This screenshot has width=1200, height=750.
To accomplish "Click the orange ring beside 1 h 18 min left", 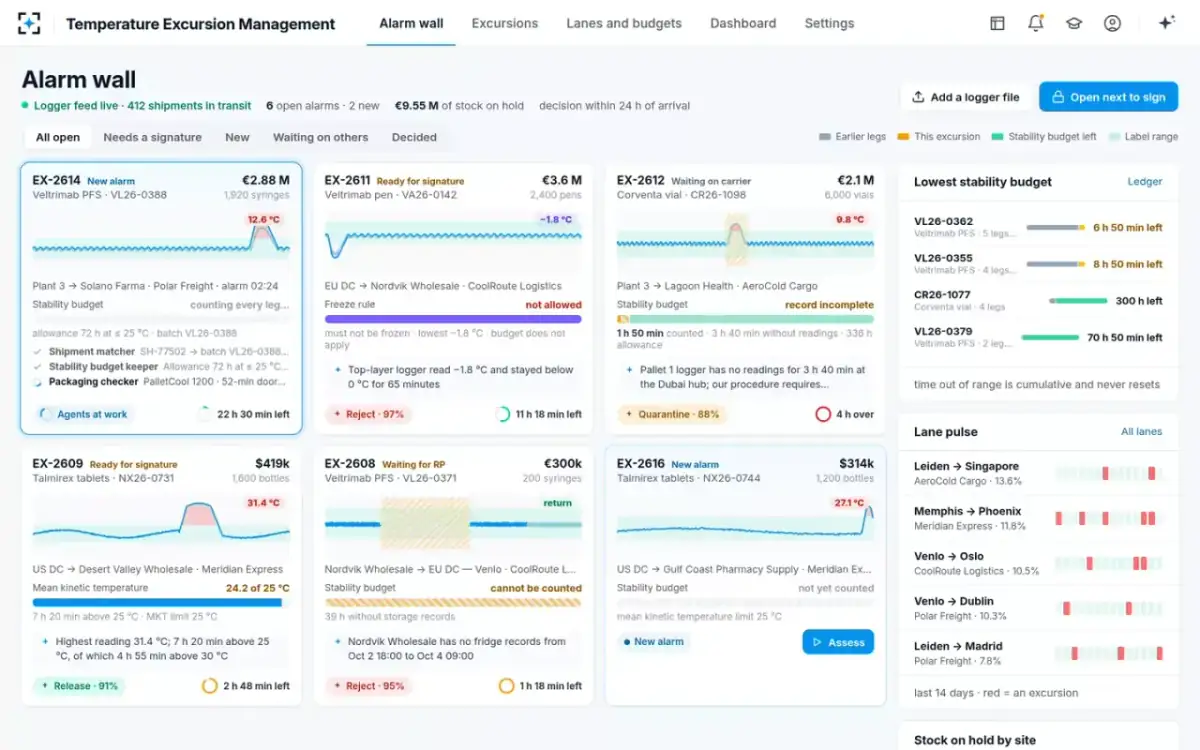I will pos(506,686).
